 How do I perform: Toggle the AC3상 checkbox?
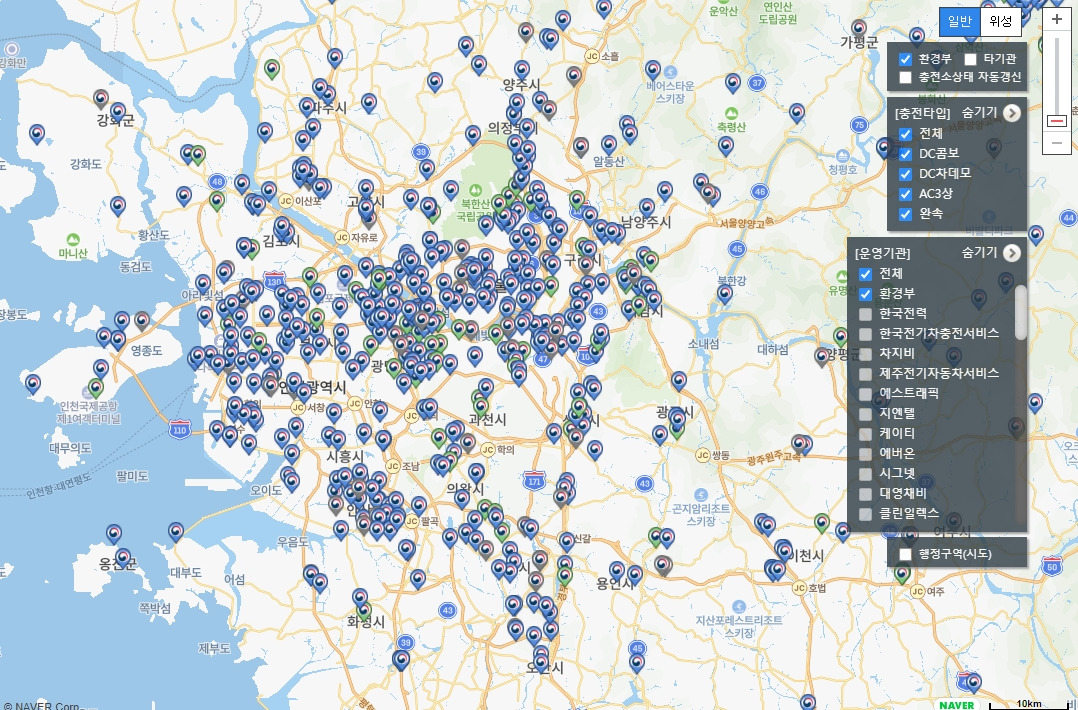(905, 194)
